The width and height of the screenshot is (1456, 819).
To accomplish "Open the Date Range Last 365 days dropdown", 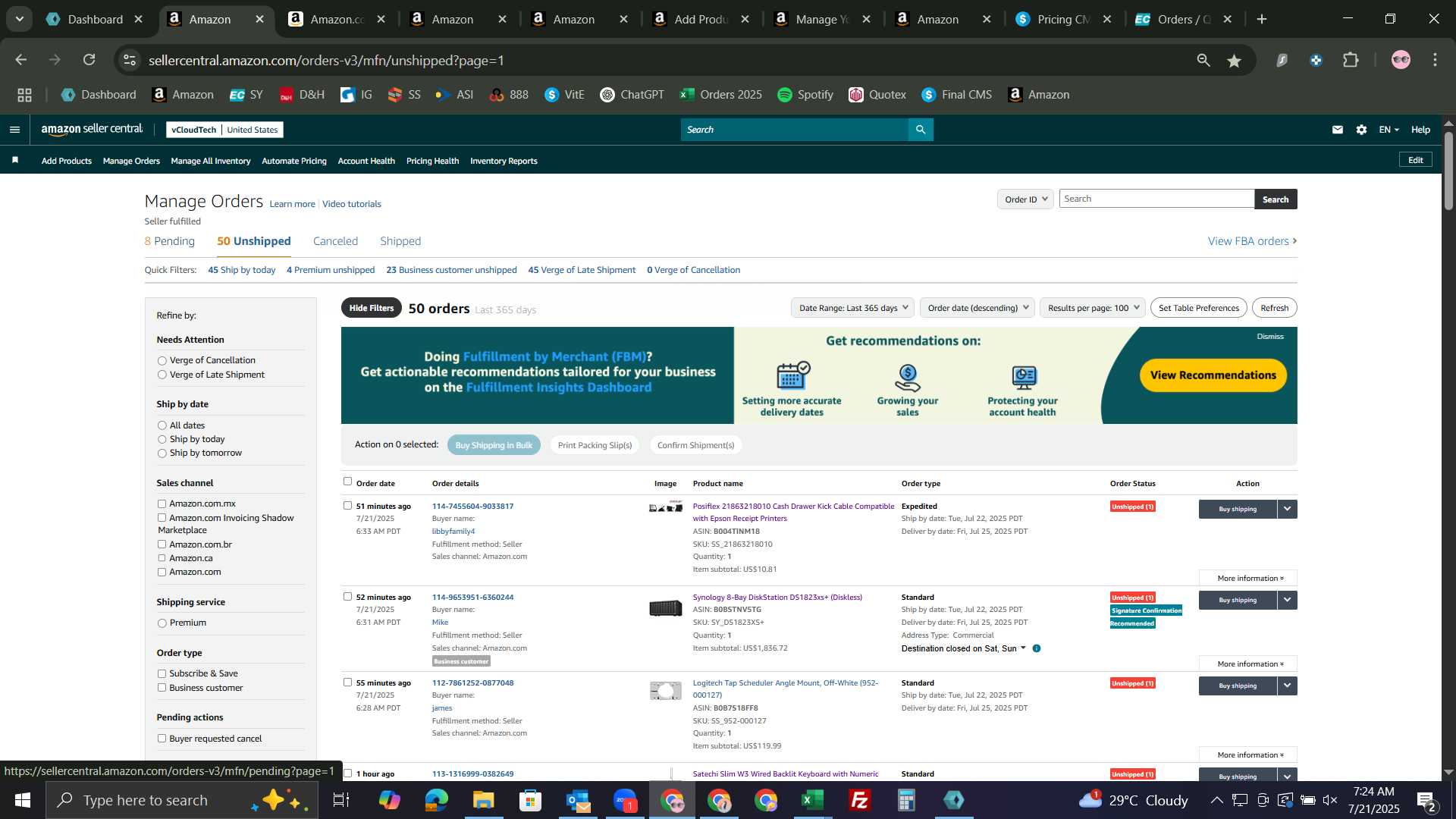I will [852, 308].
